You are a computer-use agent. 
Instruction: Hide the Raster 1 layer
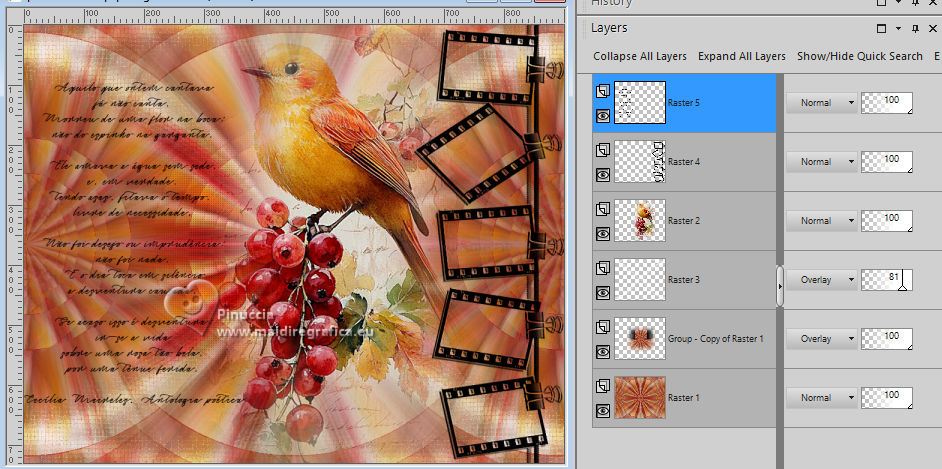point(601,410)
